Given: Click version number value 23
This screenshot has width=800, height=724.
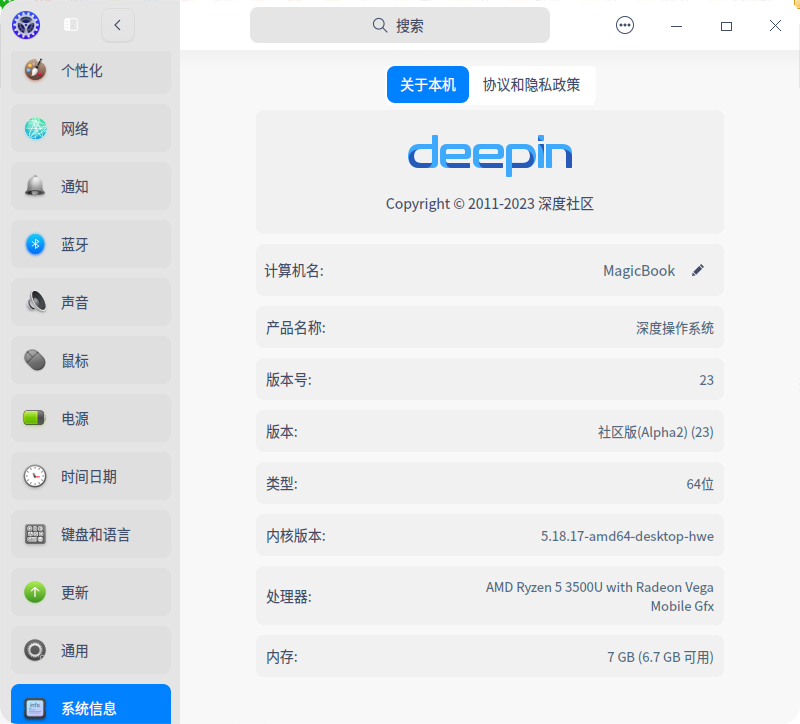Looking at the screenshot, I should click(x=706, y=380).
